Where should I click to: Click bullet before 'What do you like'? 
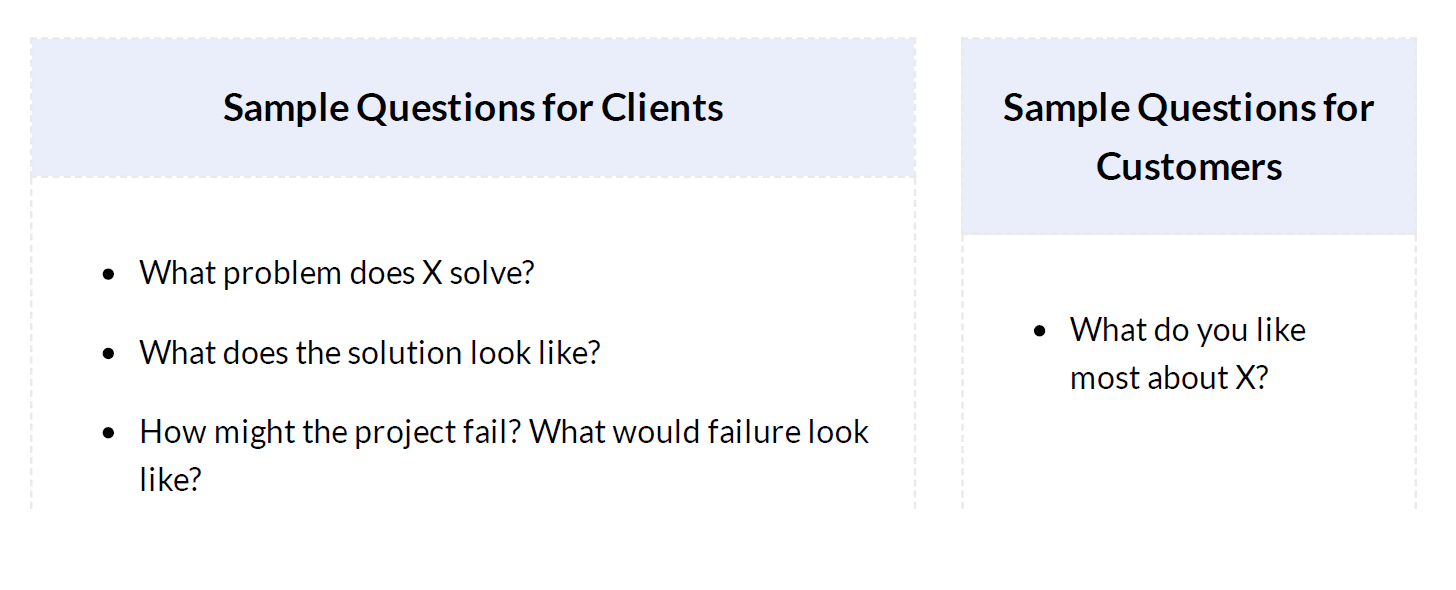coord(1040,331)
